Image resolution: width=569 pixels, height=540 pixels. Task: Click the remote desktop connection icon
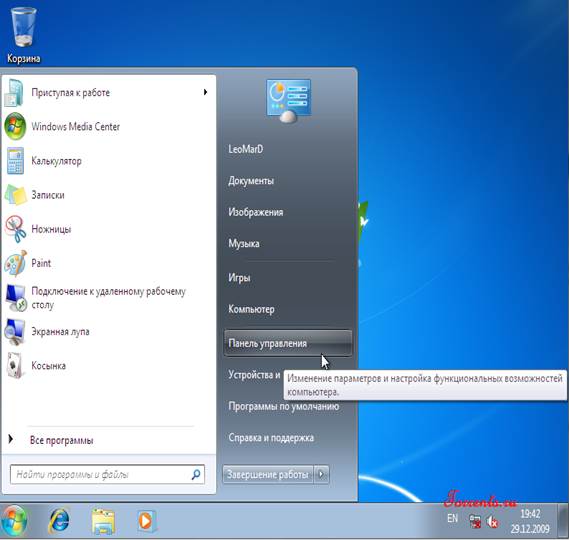click(x=16, y=298)
